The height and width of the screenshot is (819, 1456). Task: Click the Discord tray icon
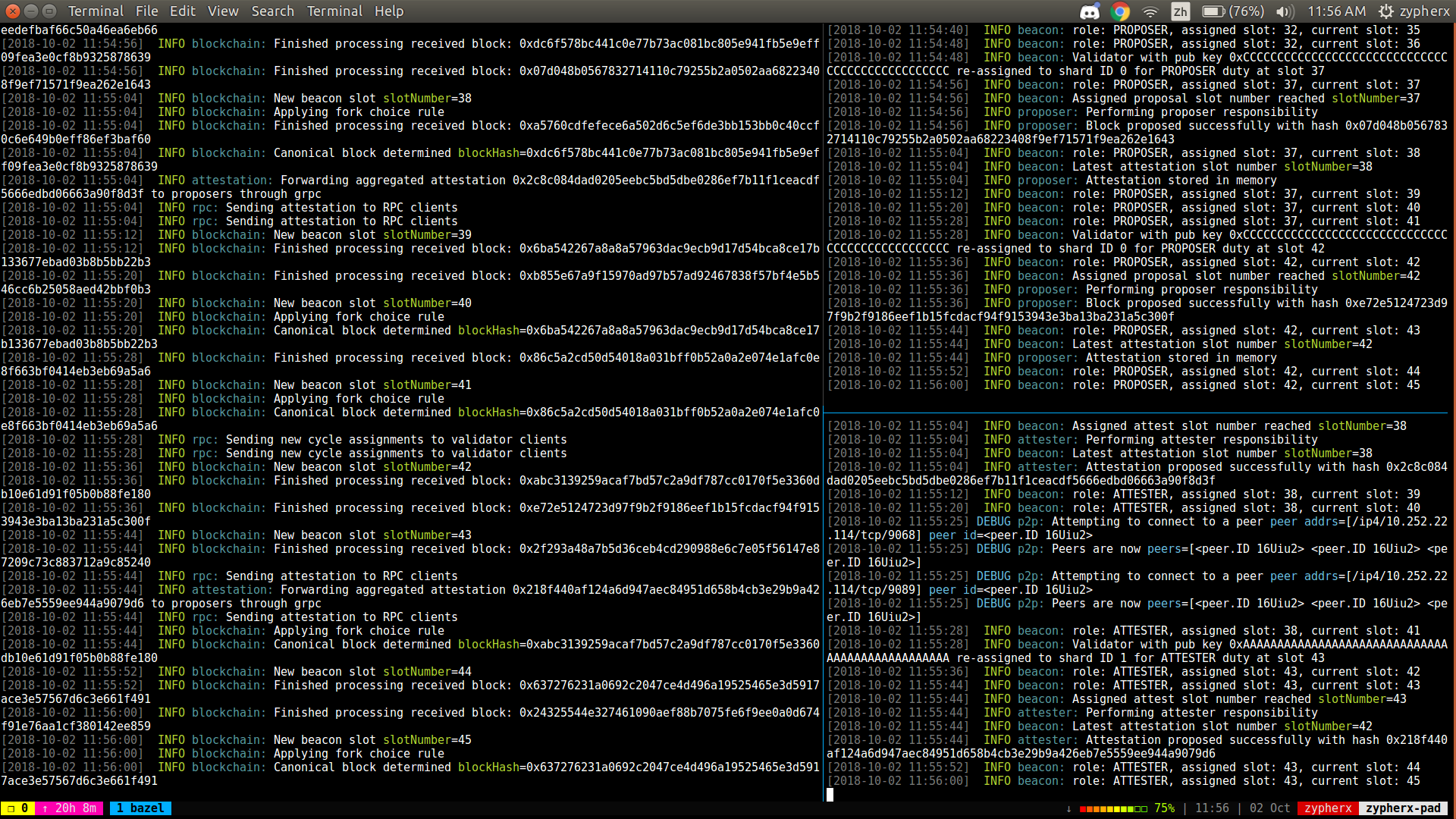1090,11
